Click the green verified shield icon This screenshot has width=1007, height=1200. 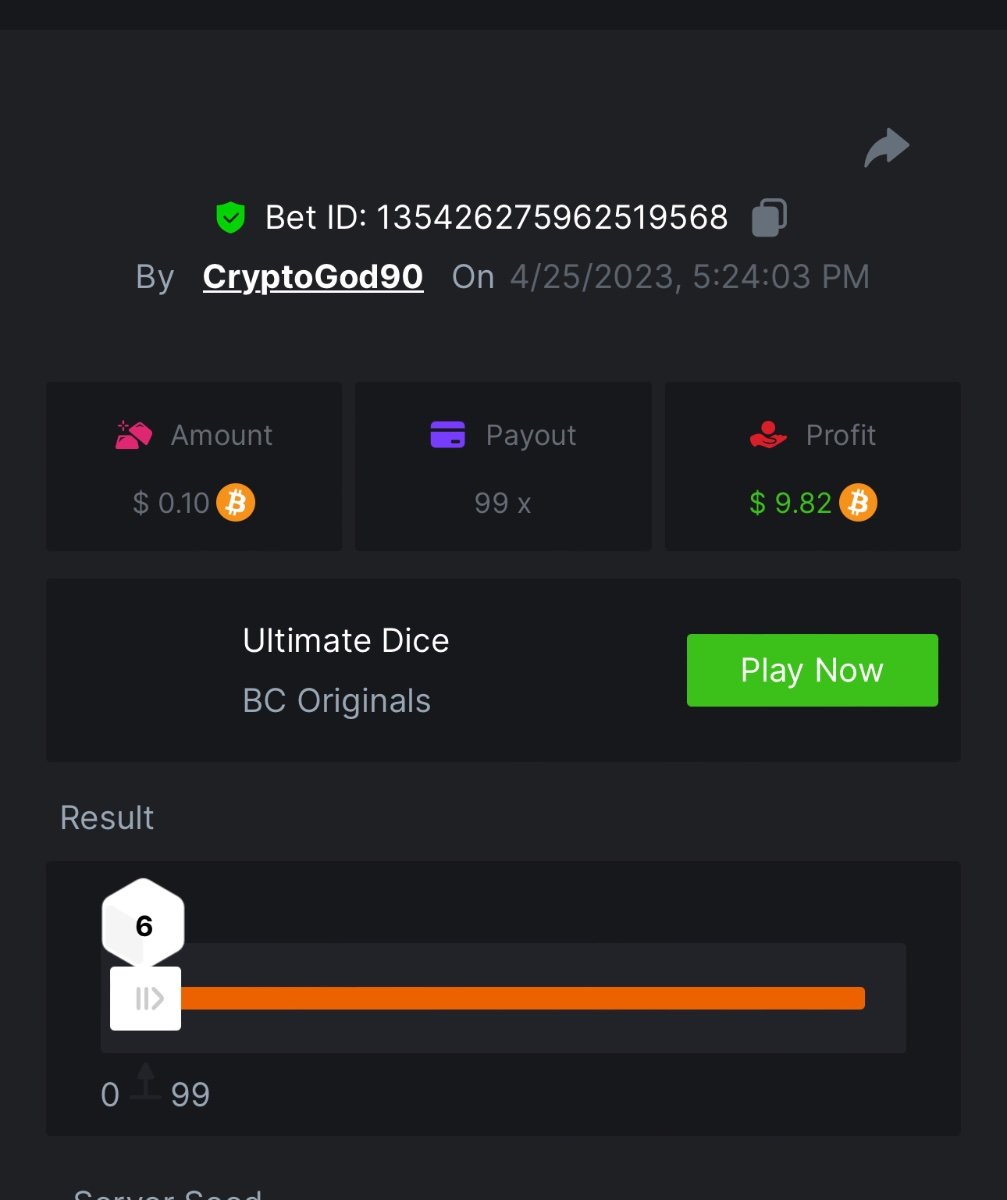click(x=231, y=217)
